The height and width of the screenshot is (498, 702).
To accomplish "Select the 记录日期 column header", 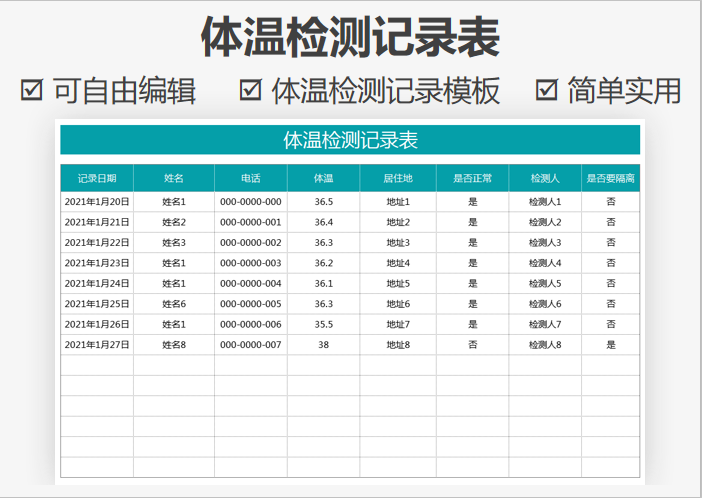I will coord(97,178).
